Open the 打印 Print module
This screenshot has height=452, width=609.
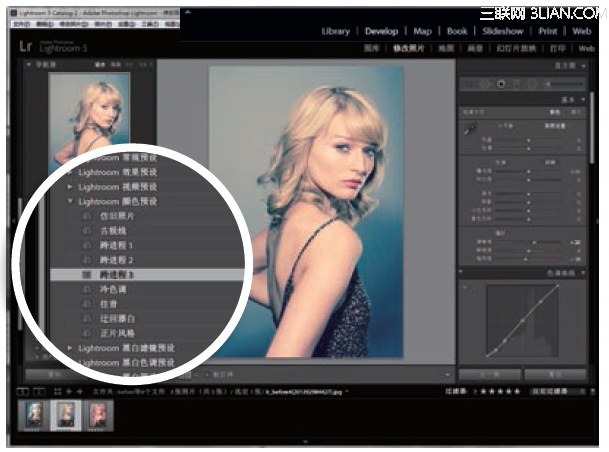click(x=558, y=48)
